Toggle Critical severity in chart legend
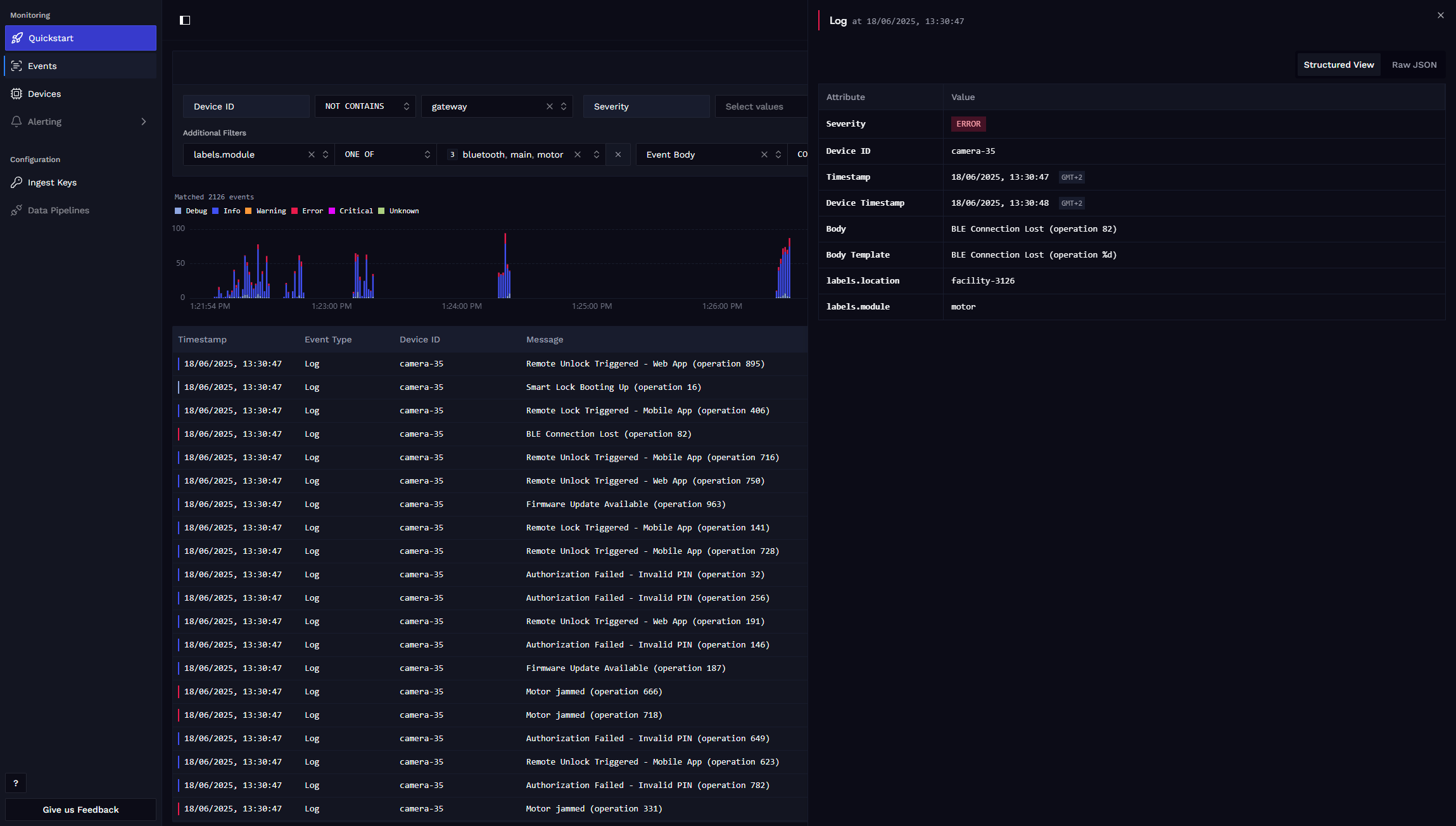This screenshot has width=1456, height=826. click(351, 211)
